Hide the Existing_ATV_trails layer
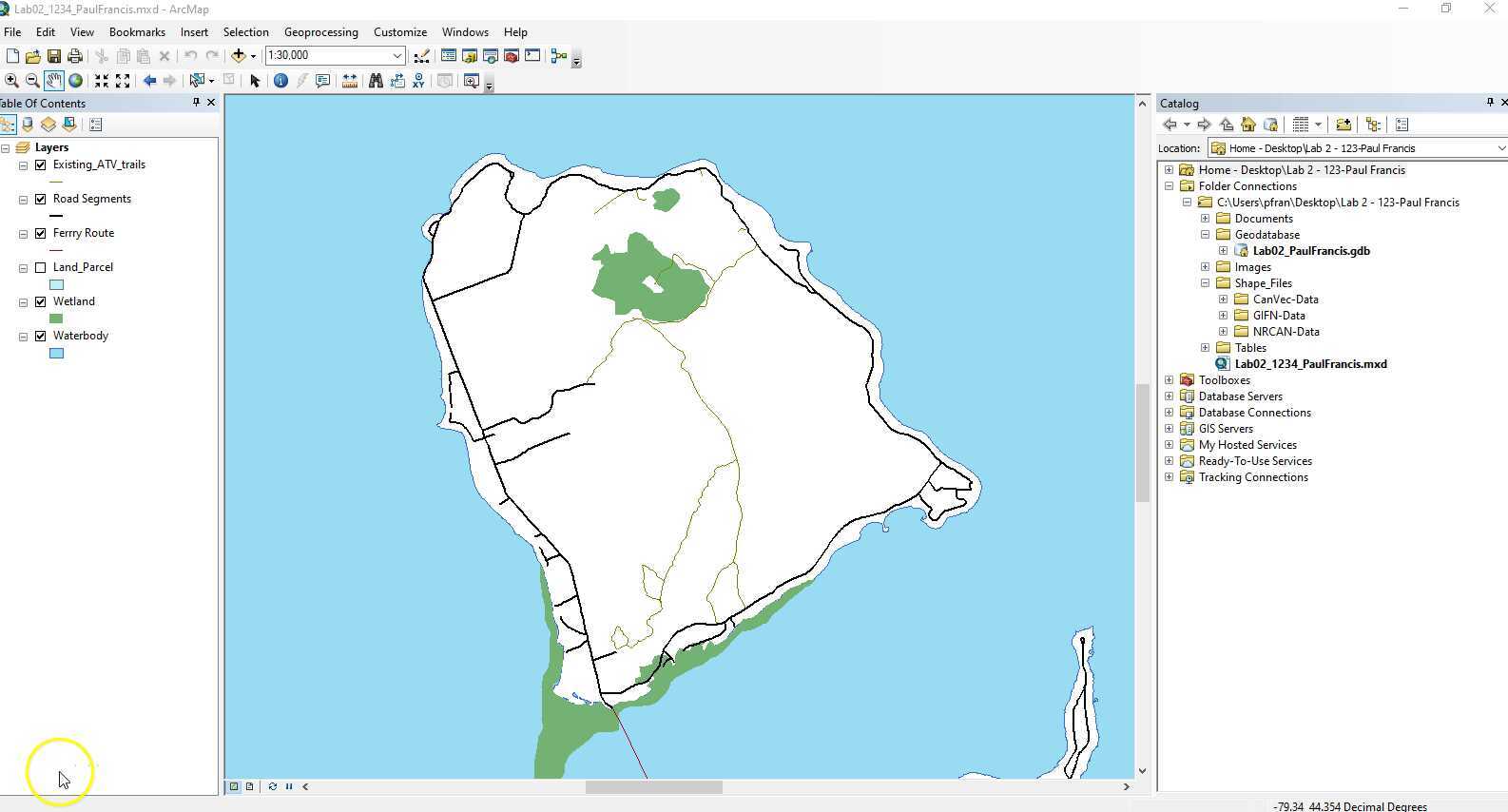 (x=41, y=164)
